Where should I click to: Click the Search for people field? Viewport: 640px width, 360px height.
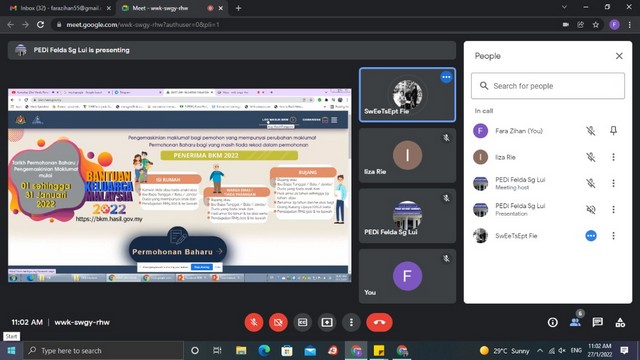(x=548, y=86)
